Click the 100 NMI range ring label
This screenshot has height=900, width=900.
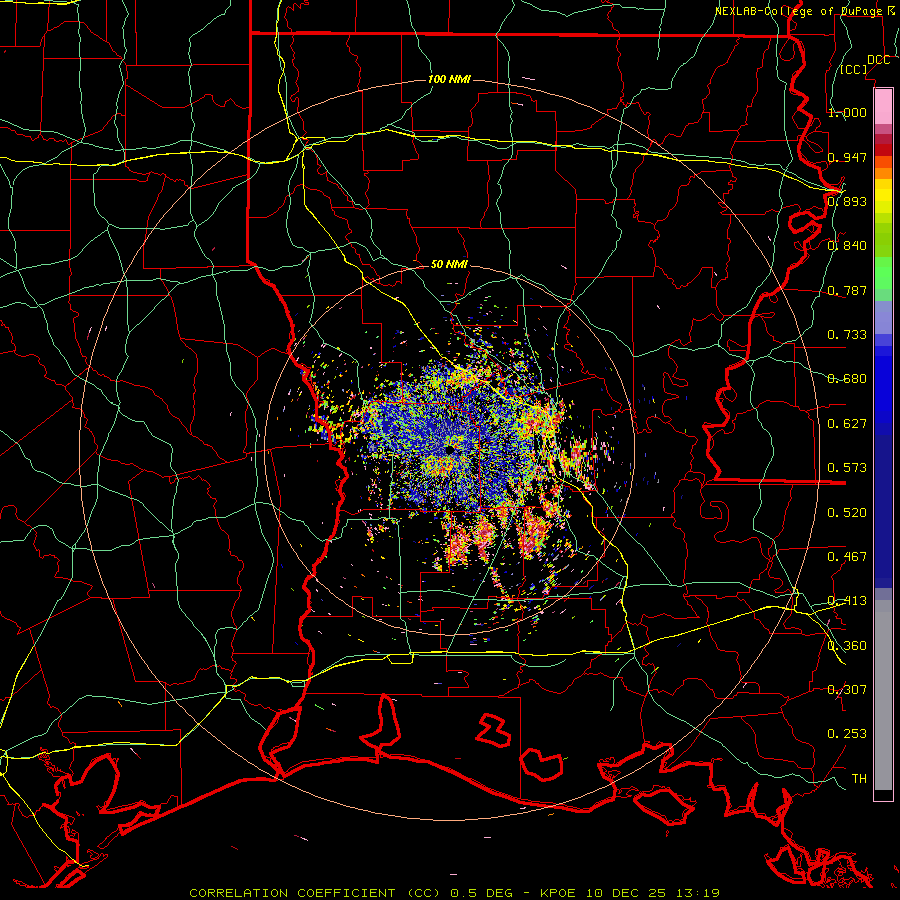point(449,79)
